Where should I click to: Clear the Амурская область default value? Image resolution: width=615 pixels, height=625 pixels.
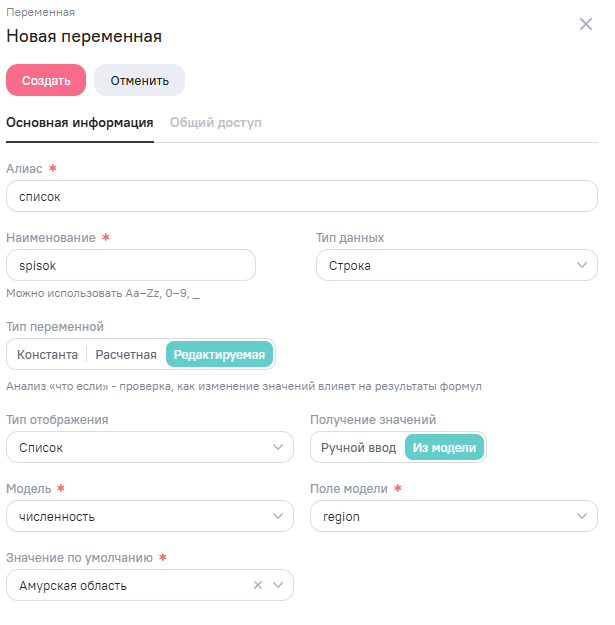click(258, 585)
